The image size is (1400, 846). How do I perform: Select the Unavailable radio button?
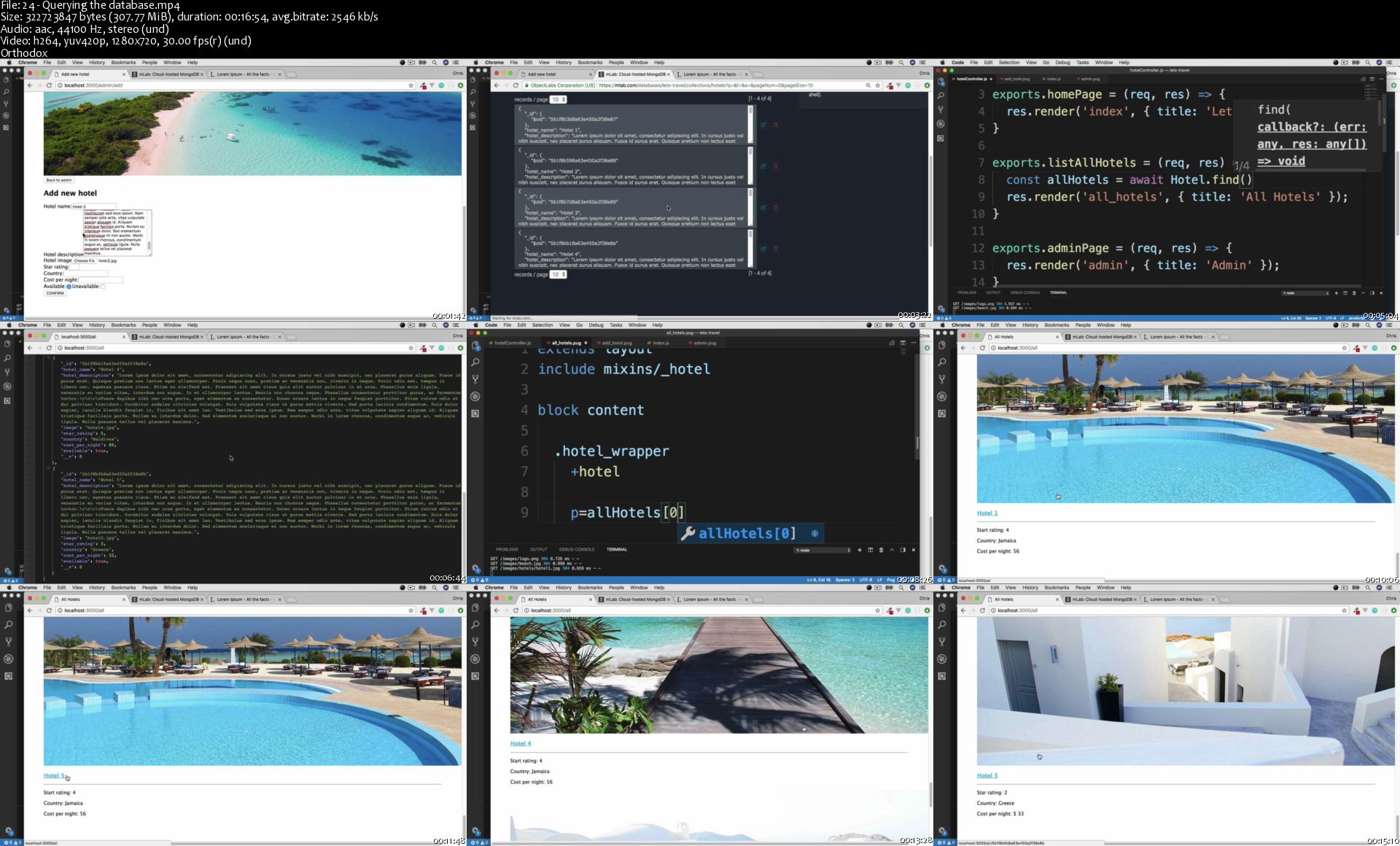click(103, 287)
